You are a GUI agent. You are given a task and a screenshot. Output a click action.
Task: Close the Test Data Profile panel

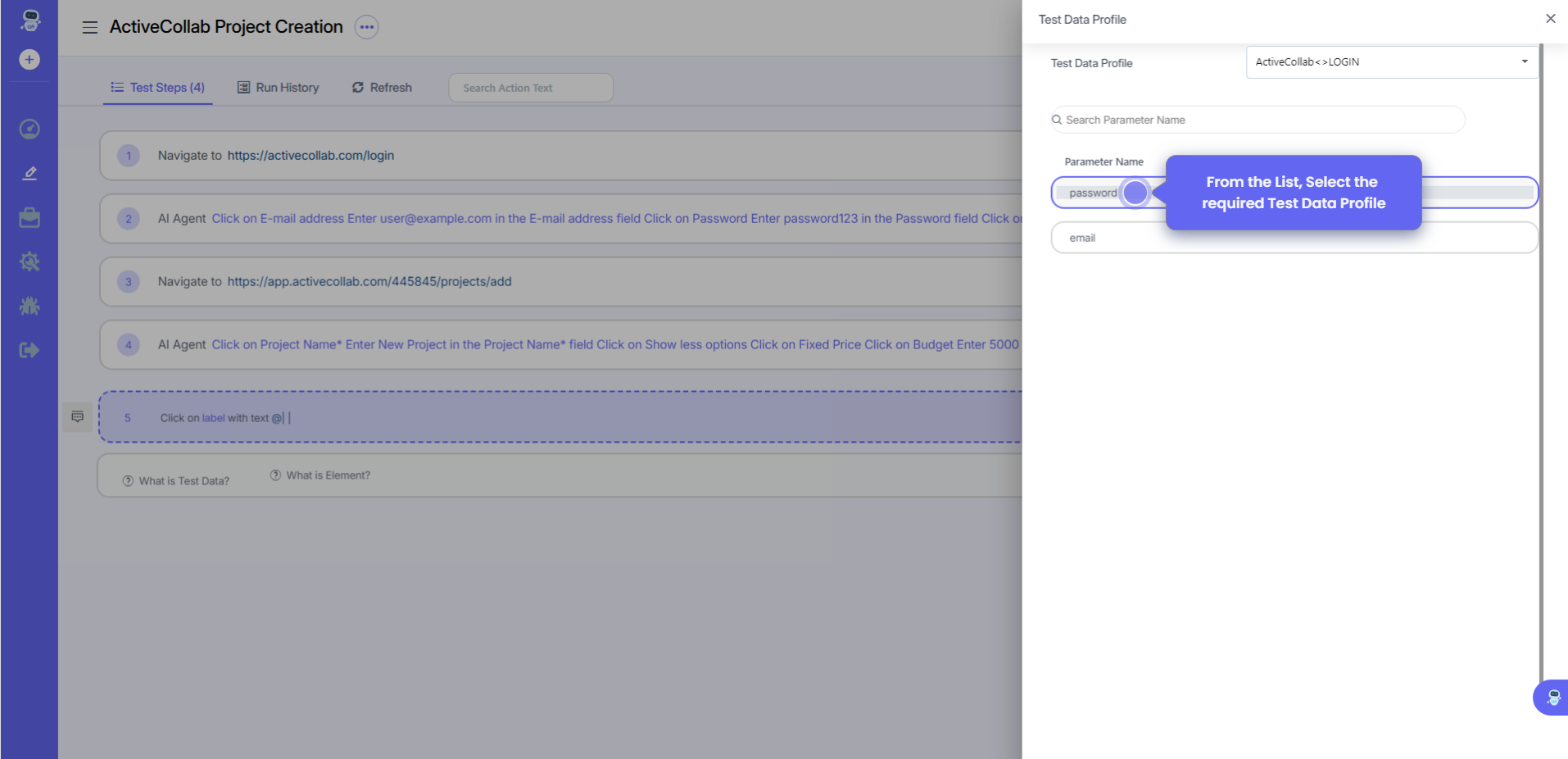pos(1550,19)
